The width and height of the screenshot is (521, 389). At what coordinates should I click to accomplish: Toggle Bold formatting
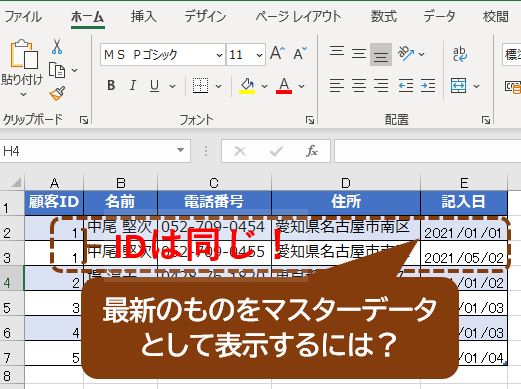point(111,86)
